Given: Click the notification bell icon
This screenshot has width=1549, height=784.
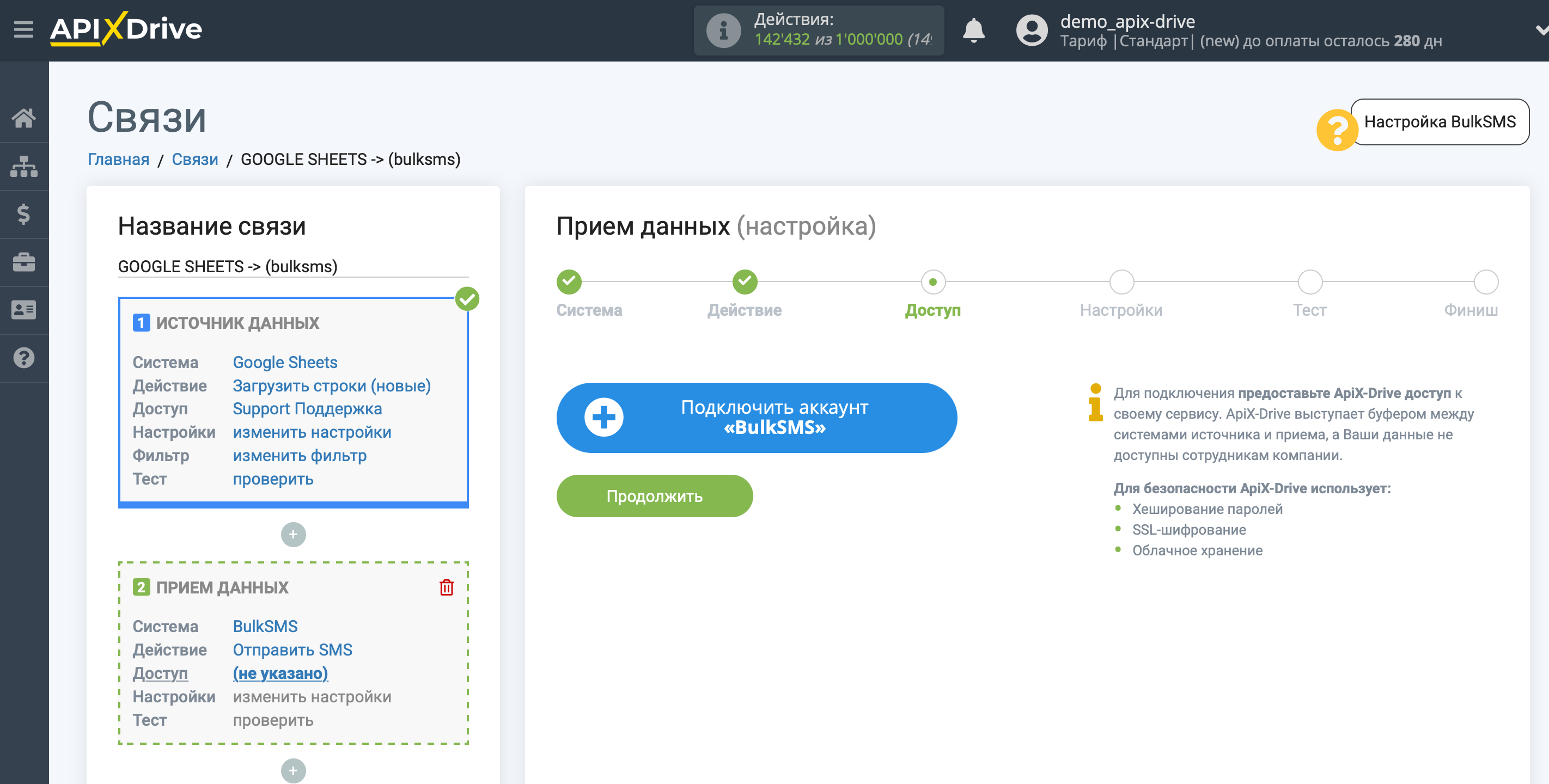Looking at the screenshot, I should pyautogui.click(x=975, y=30).
